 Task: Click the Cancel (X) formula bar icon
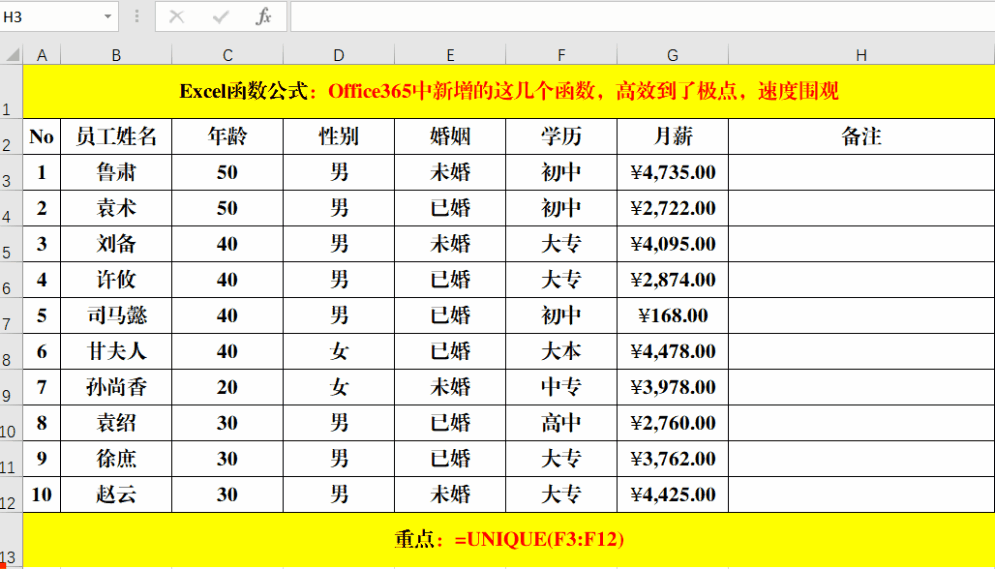point(176,16)
